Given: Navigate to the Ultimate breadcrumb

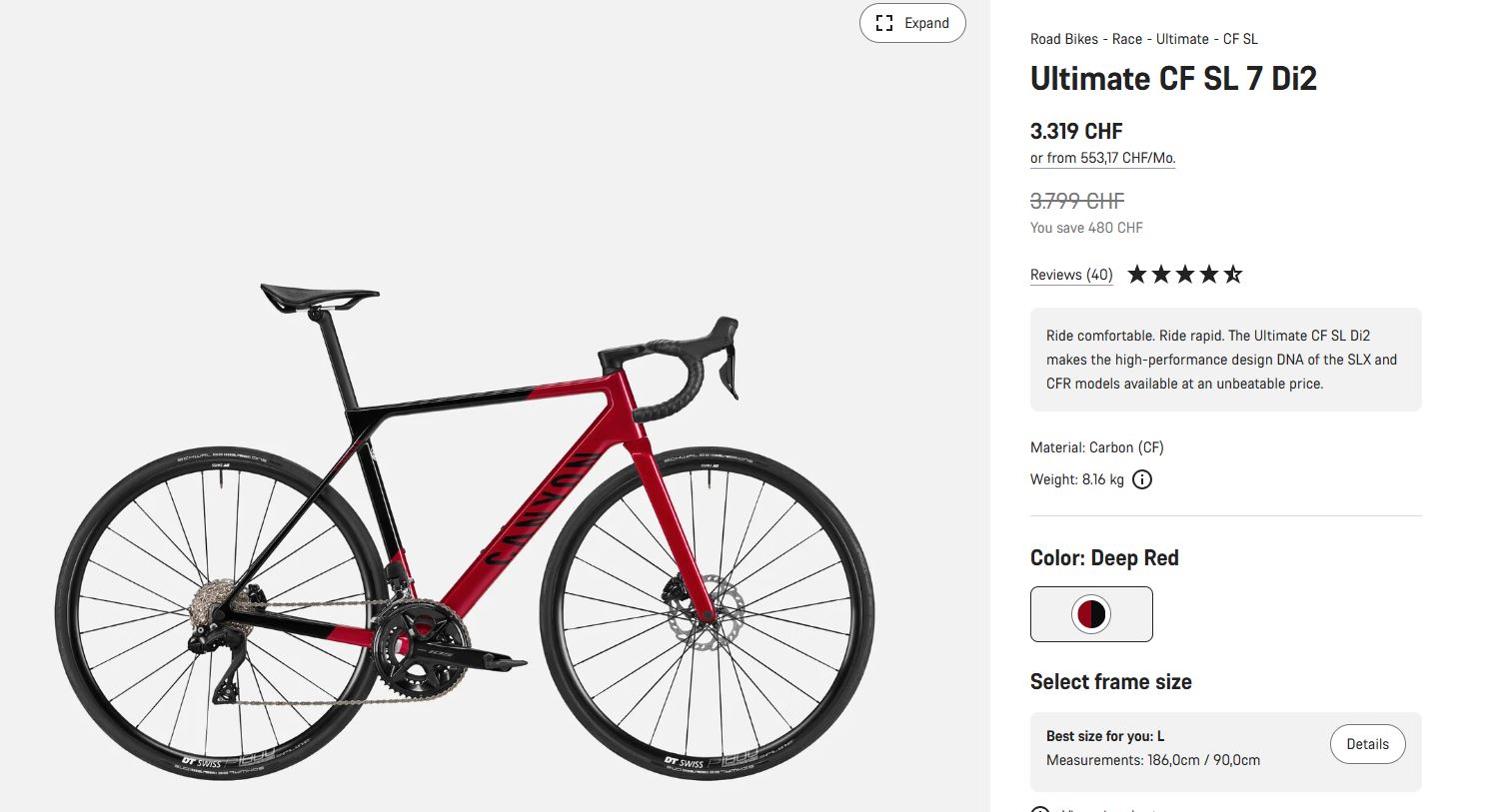Looking at the screenshot, I should (x=1182, y=39).
